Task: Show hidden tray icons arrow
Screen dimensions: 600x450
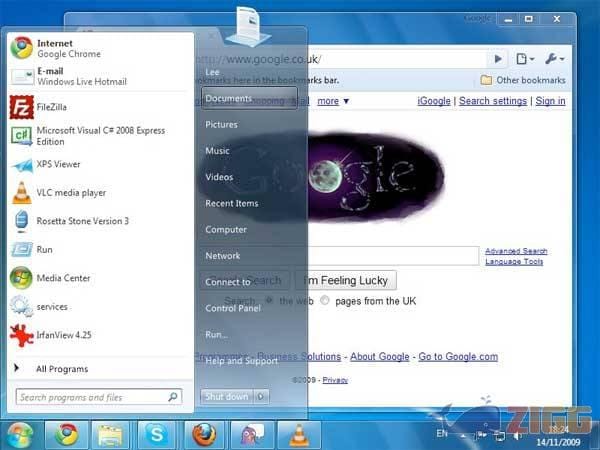Action: [x=463, y=436]
